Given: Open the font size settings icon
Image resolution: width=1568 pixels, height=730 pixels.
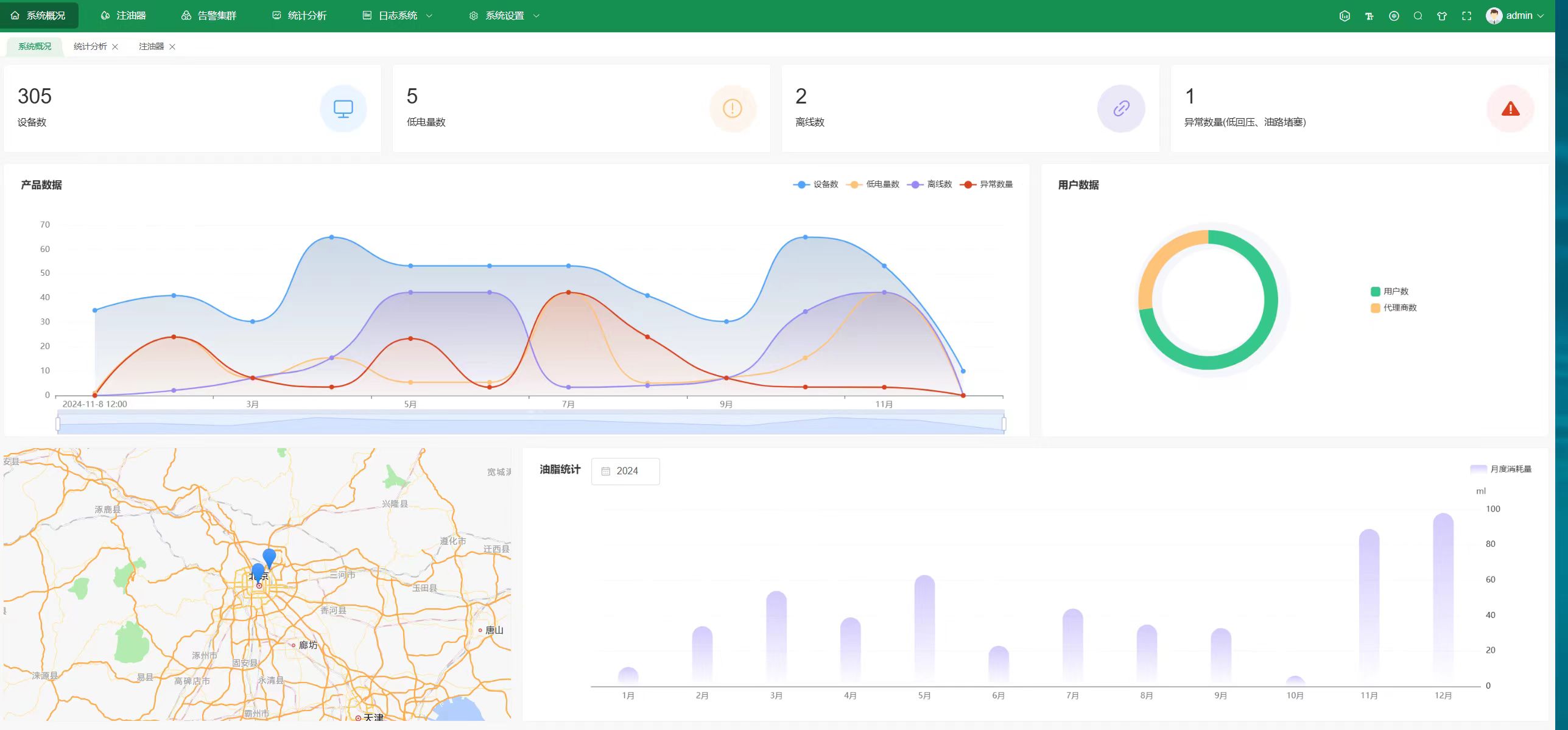Looking at the screenshot, I should click(1369, 16).
